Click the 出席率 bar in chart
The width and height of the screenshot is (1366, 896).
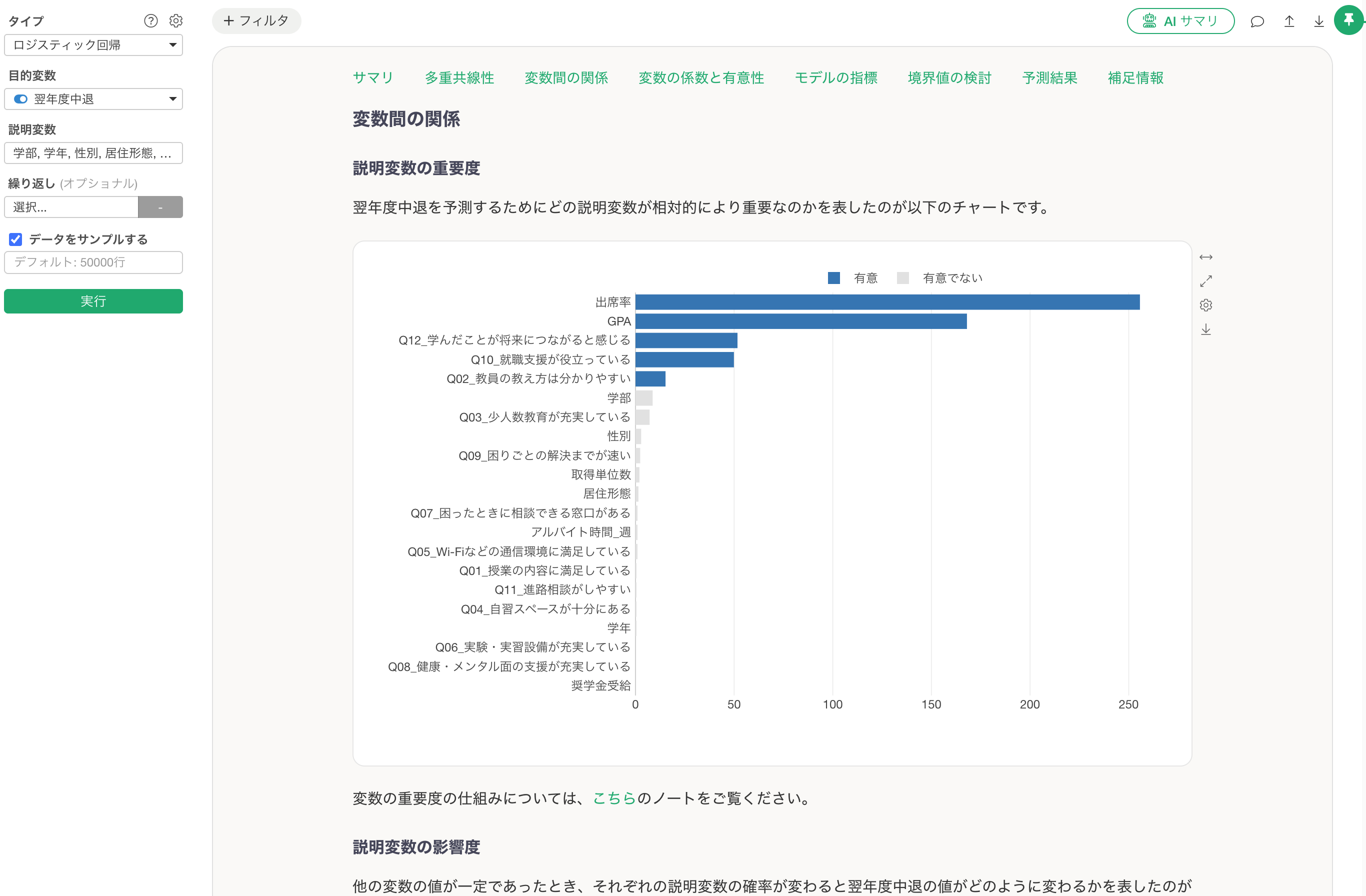pyautogui.click(x=887, y=302)
